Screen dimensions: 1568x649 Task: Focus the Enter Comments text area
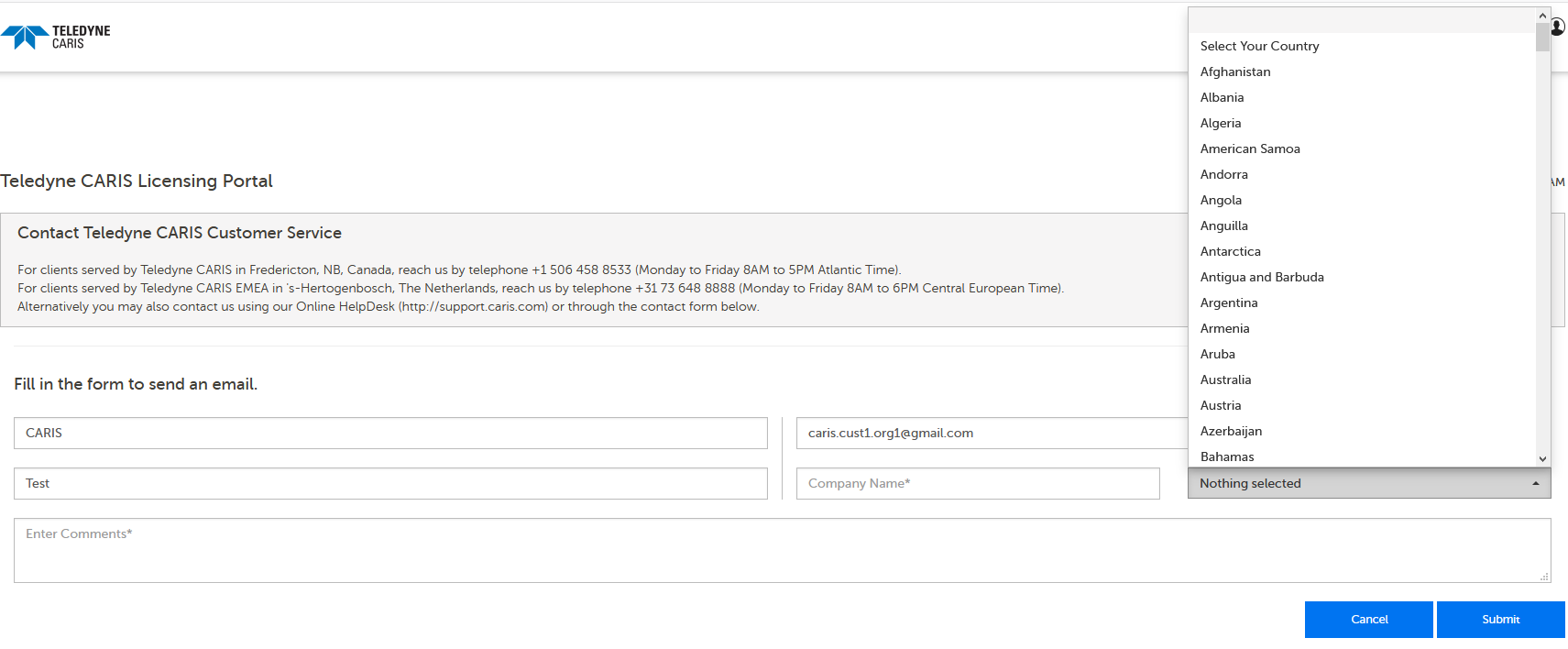pyautogui.click(x=783, y=550)
